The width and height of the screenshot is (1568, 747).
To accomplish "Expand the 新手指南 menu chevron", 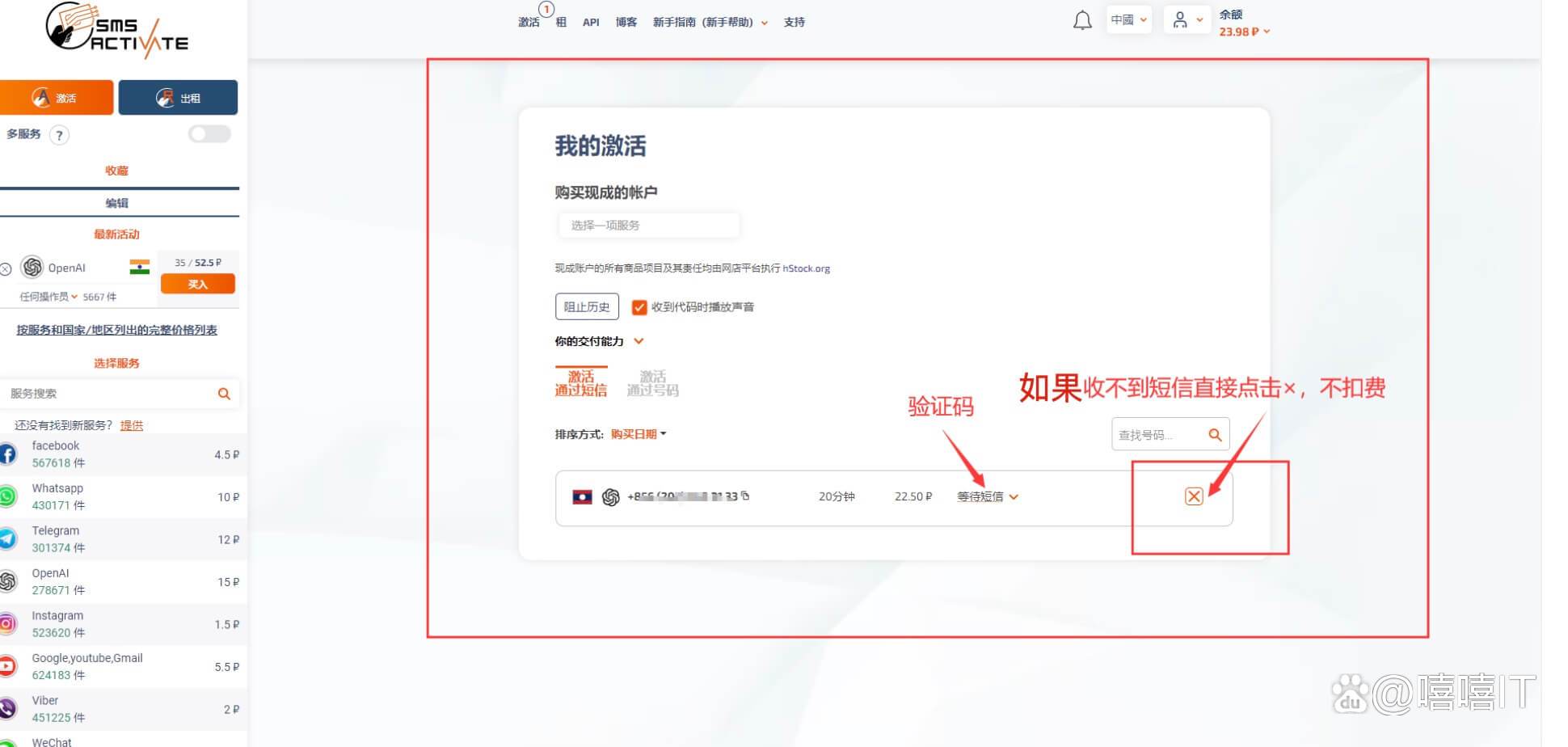I will 765,23.
